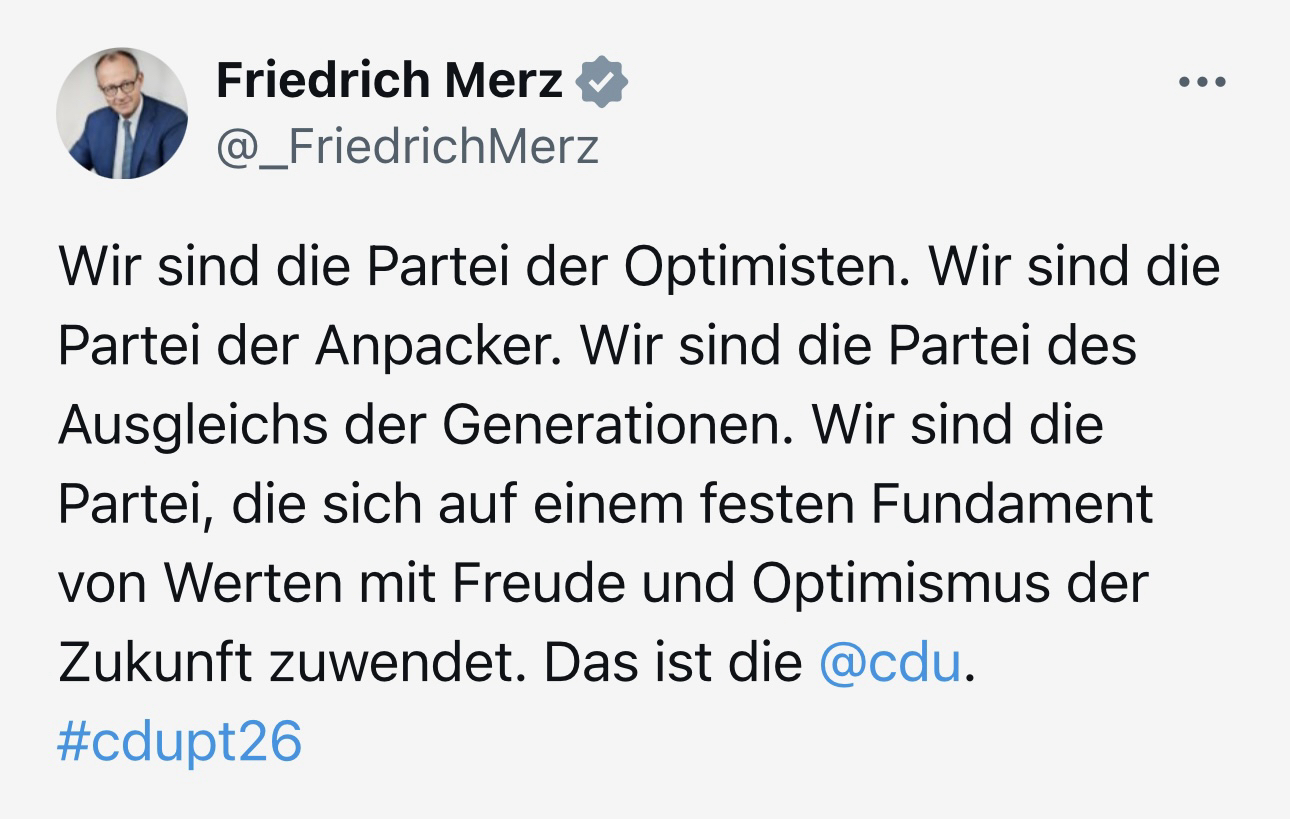Open Friedrich Merz's profile picture
The image size is (1290, 819).
point(122,113)
